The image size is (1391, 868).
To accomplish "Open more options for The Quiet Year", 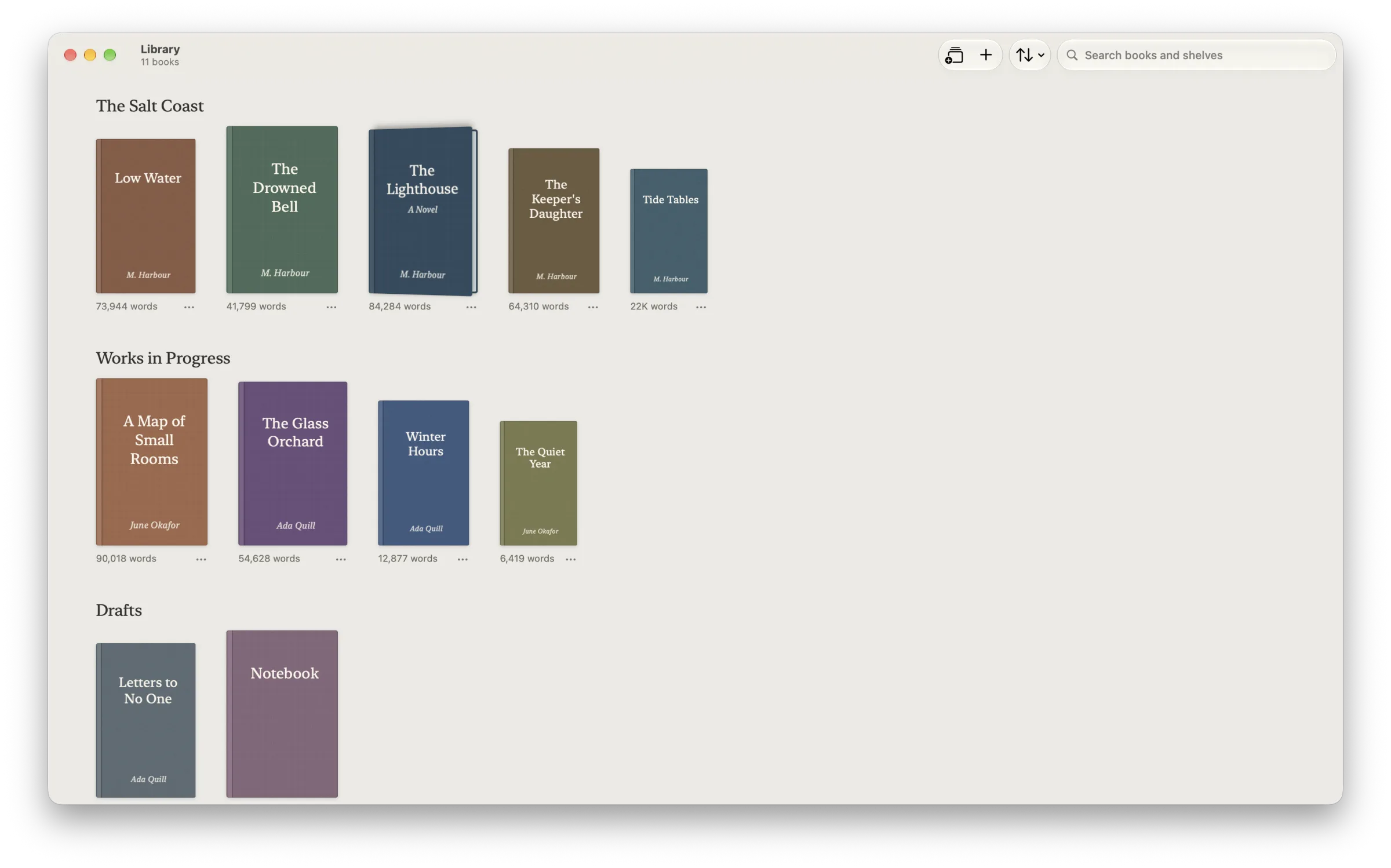I will tap(571, 559).
